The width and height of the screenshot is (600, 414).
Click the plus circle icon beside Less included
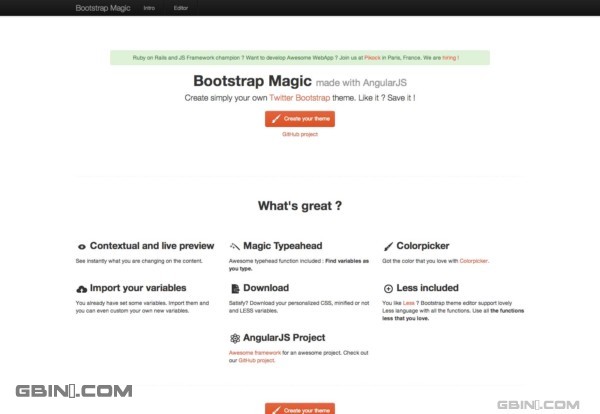[x=388, y=288]
